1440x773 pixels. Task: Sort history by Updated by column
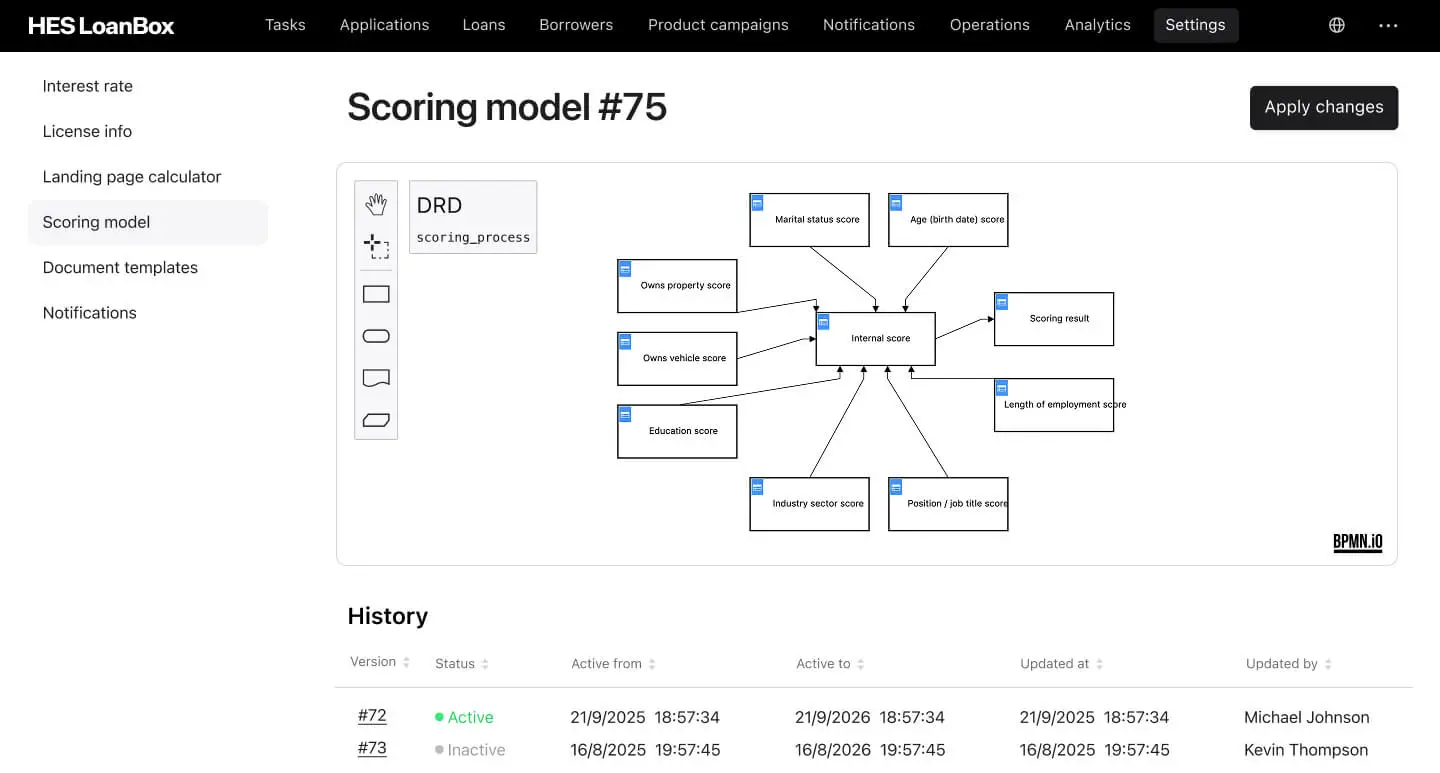pyautogui.click(x=1289, y=664)
